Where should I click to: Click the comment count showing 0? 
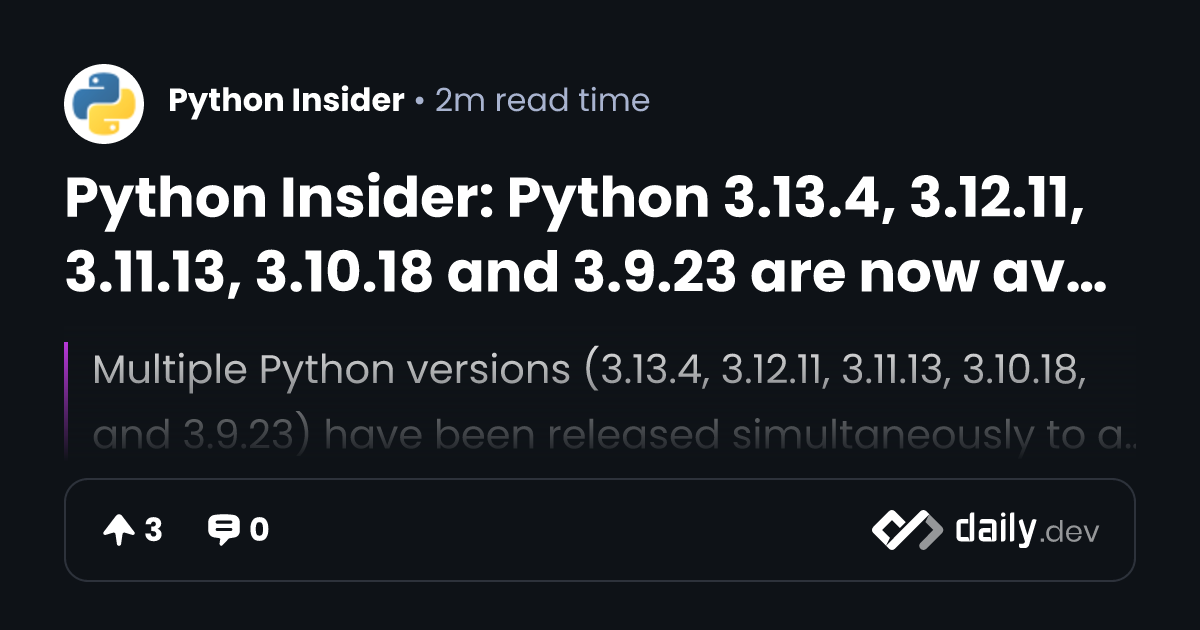click(259, 530)
